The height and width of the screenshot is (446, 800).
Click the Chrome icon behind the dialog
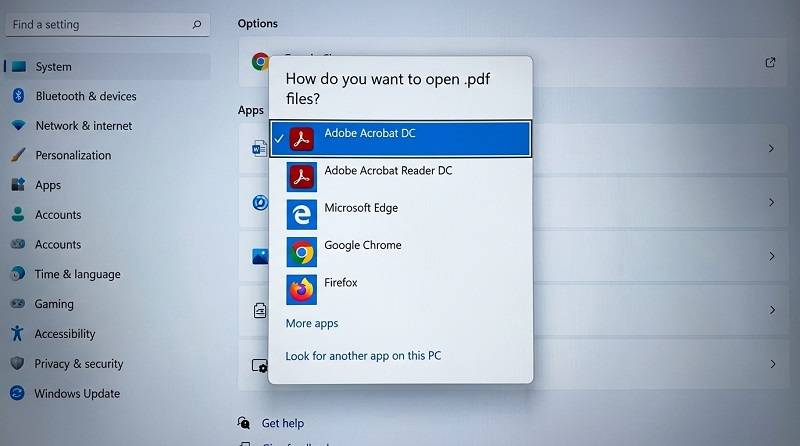pos(260,62)
